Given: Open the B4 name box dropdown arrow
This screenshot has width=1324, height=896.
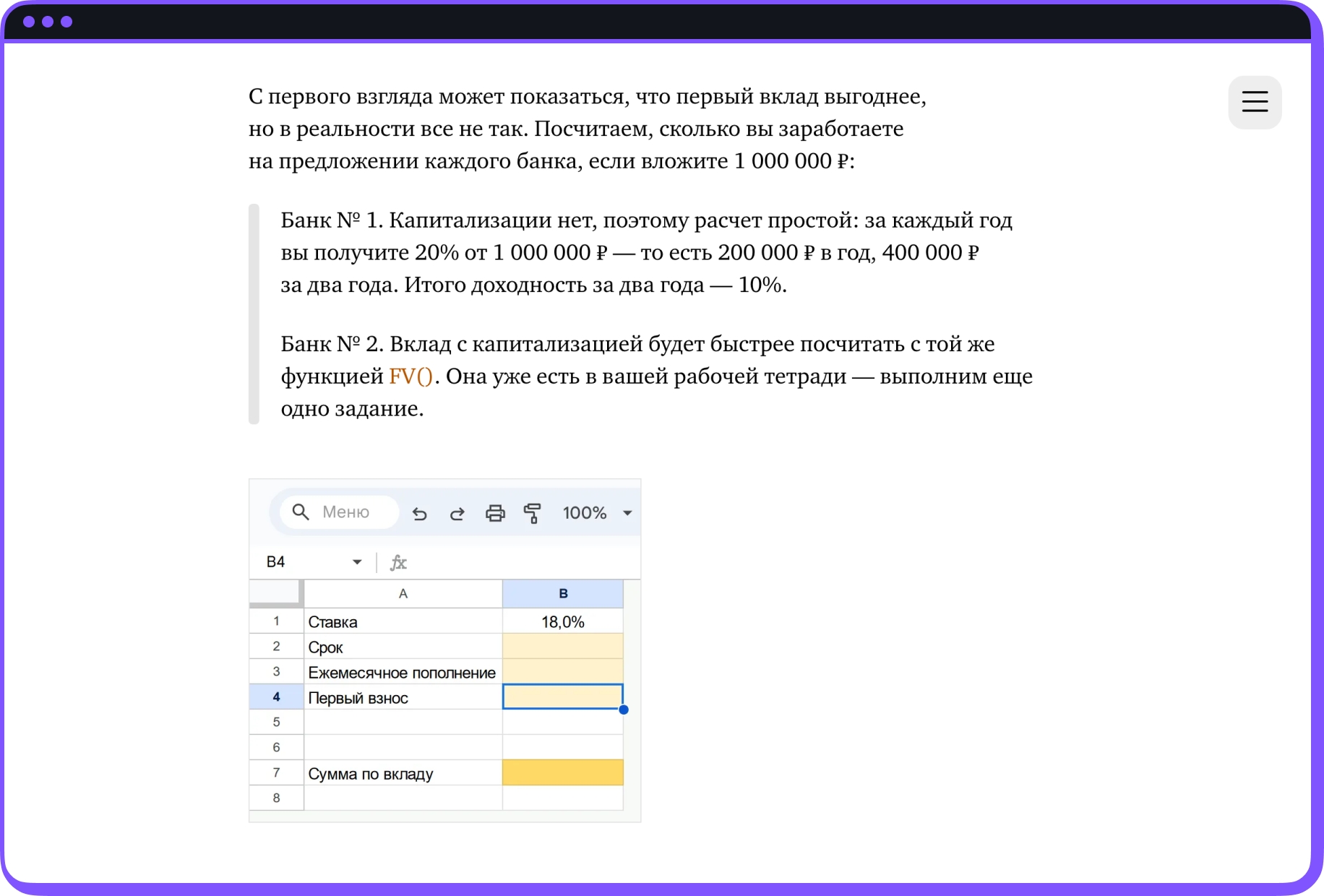Looking at the screenshot, I should tap(357, 562).
